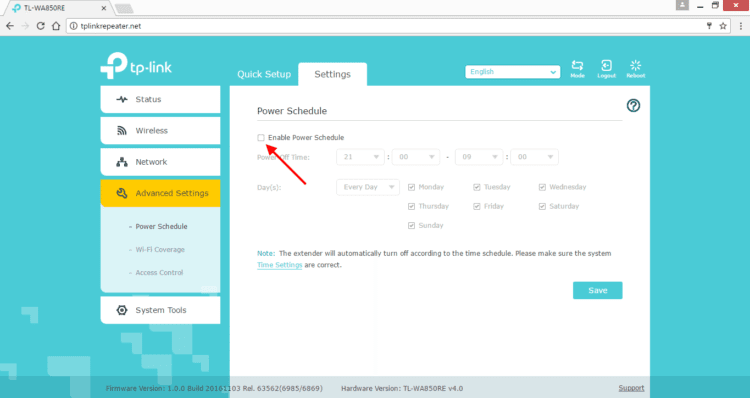
Task: Click Hardware Version TL-WA850RE v4.0 text
Action: (x=402, y=388)
